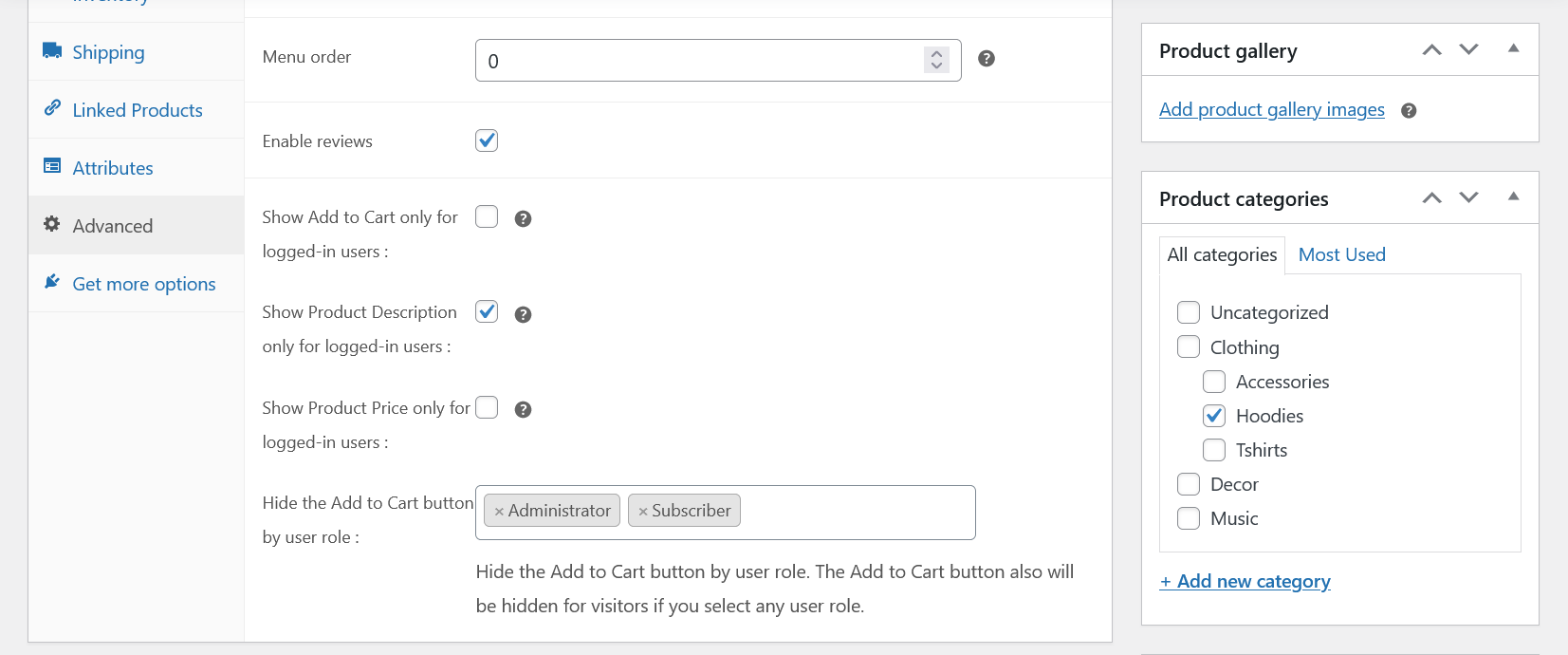Click the help icon beside Add to Cart option
The image size is (1568, 655).
523,218
